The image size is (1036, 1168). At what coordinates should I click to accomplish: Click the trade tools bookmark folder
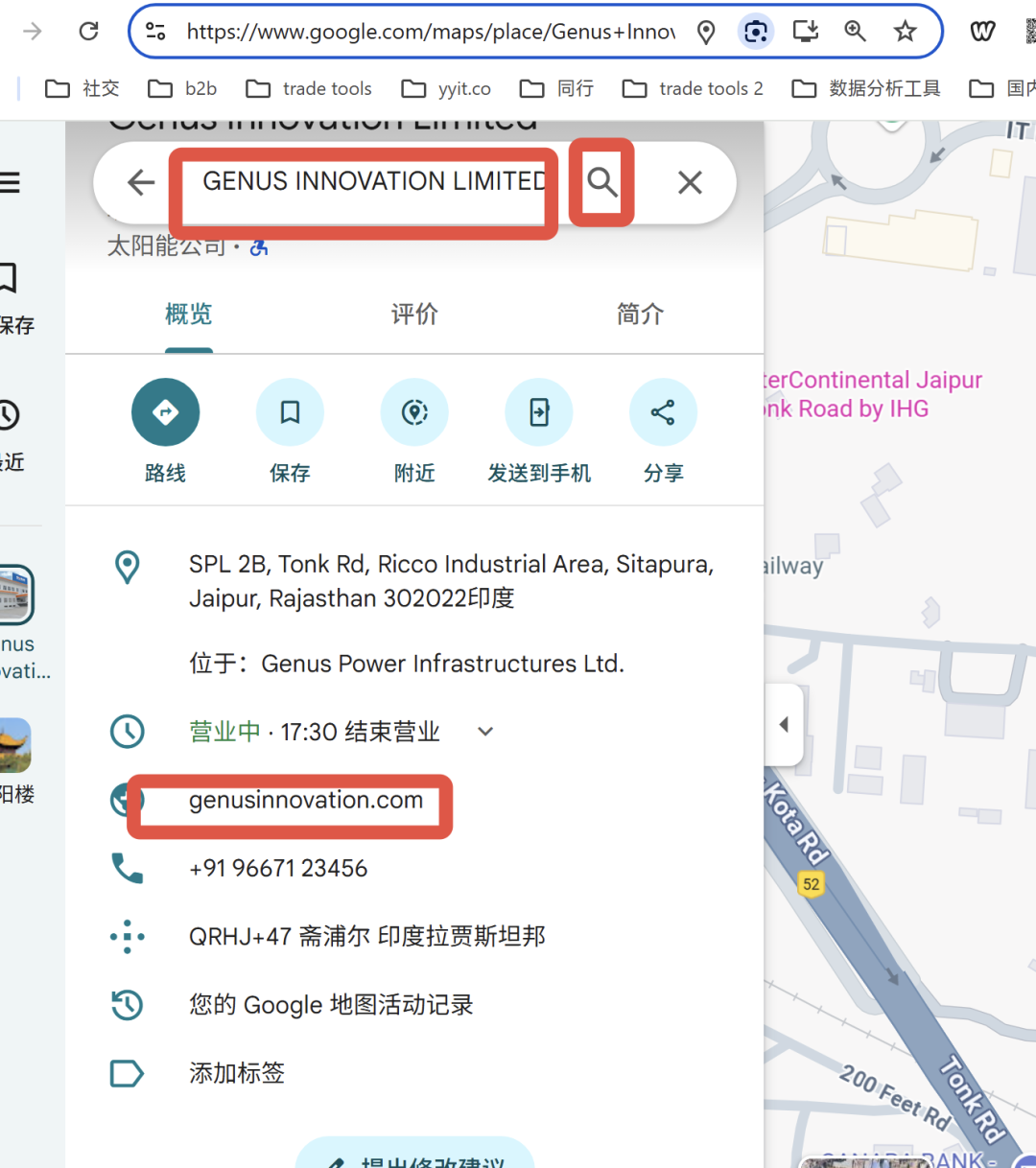pyautogui.click(x=309, y=88)
